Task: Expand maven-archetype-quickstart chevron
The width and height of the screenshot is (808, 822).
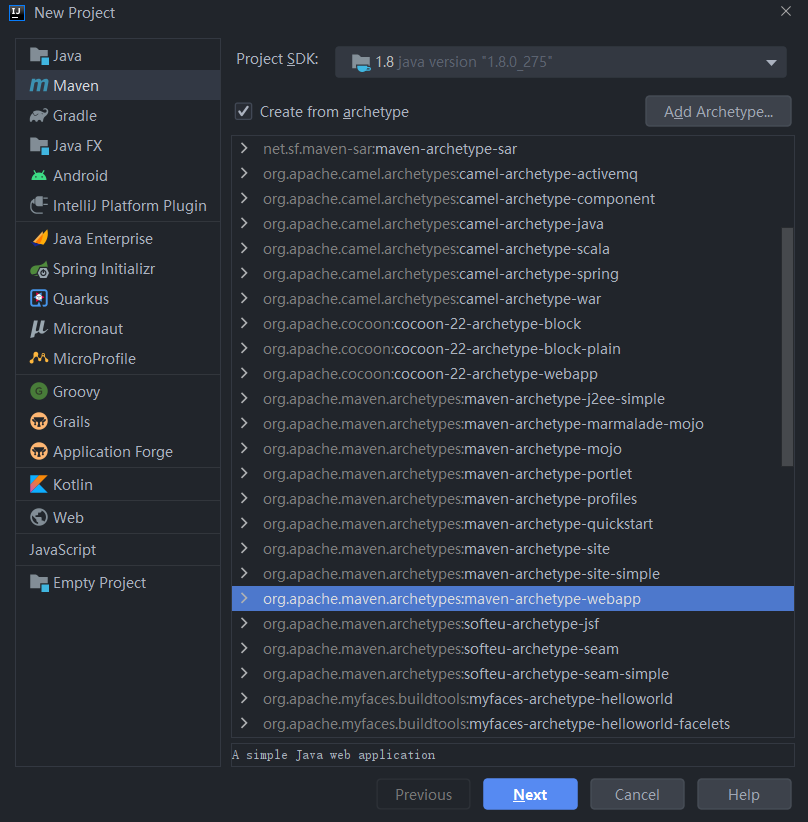Action: [x=244, y=523]
